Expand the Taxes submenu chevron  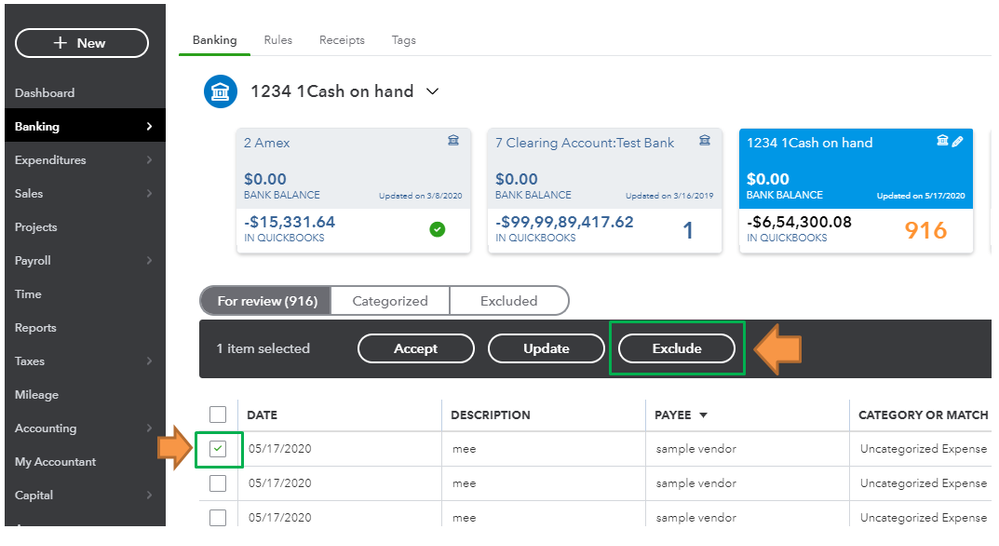click(x=149, y=361)
